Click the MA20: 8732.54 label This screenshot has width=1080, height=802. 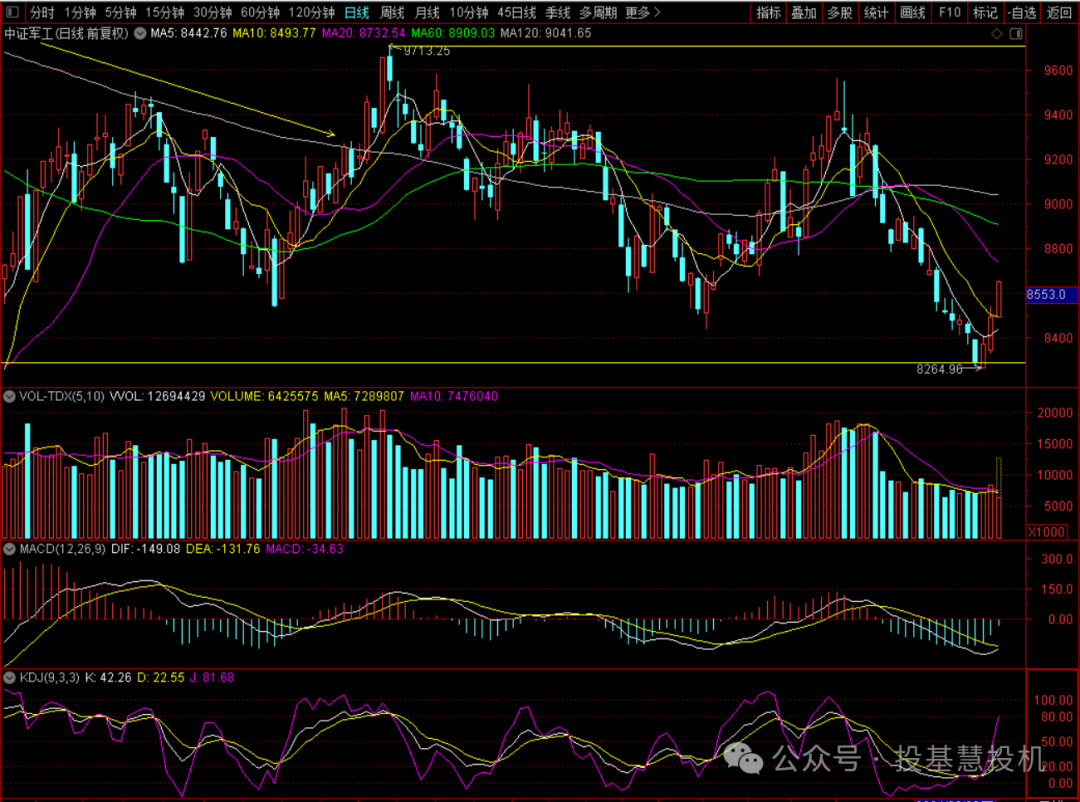pyautogui.click(x=364, y=33)
